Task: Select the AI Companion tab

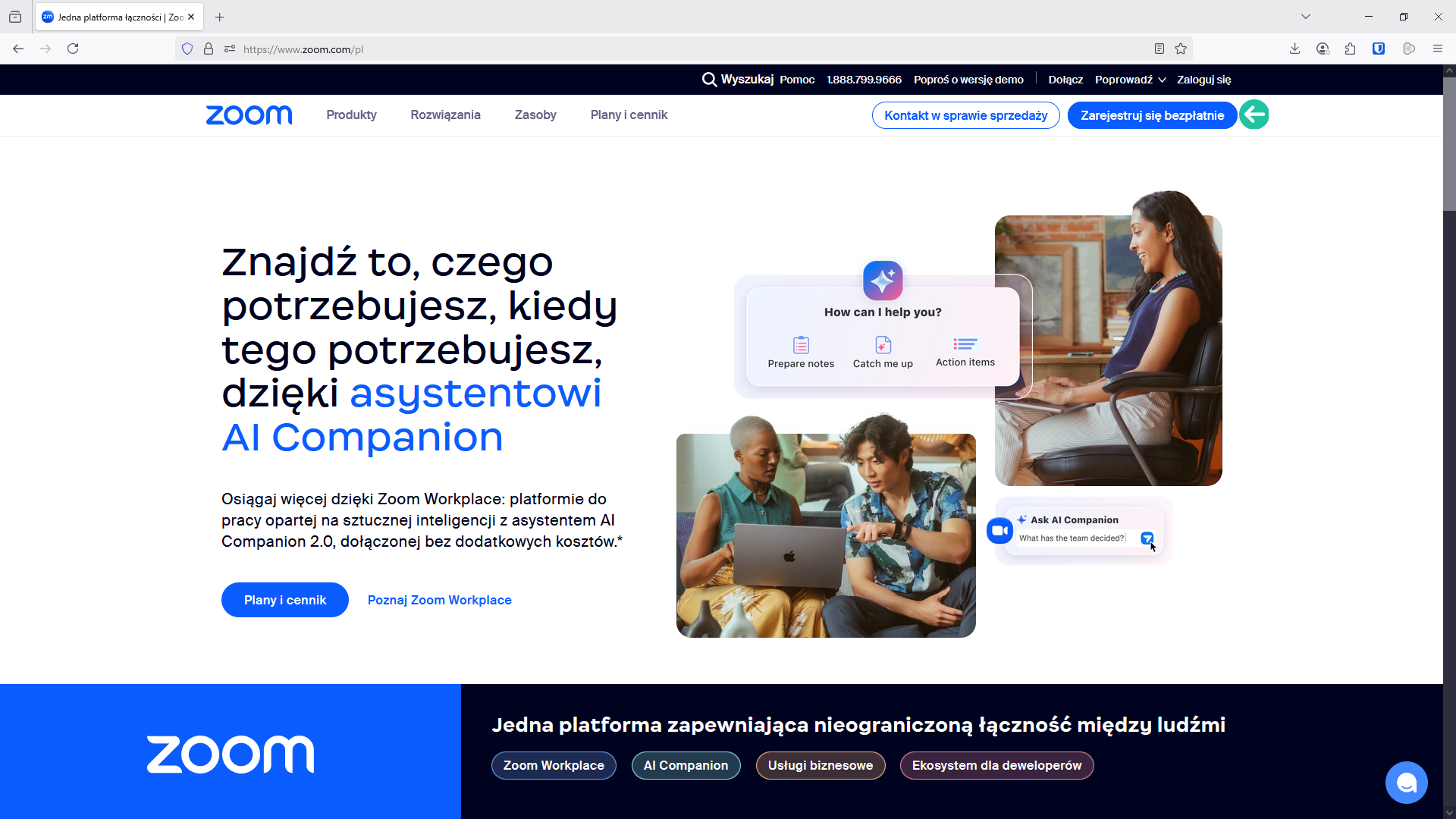Action: [686, 765]
